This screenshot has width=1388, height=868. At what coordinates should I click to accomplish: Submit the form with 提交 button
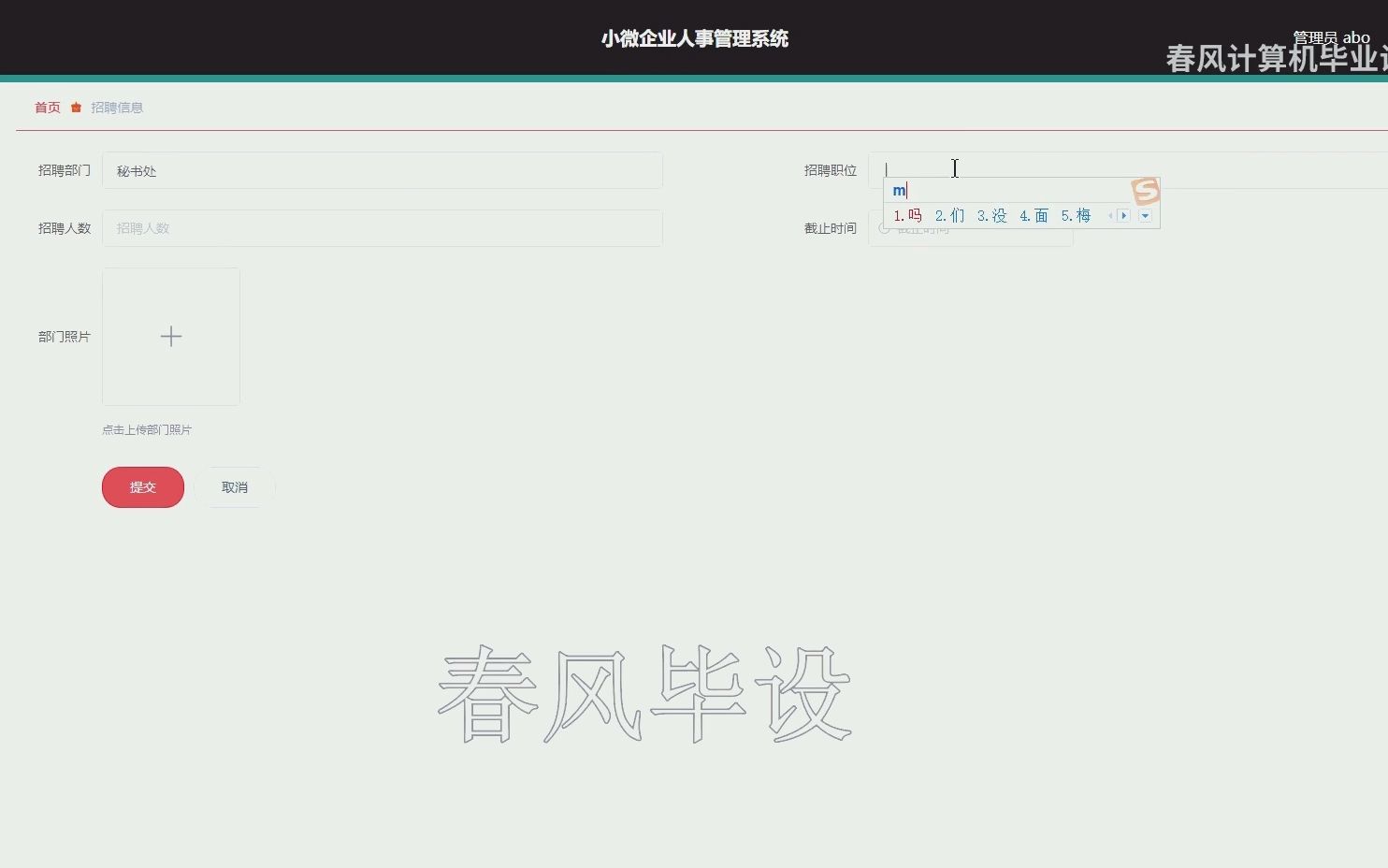[143, 487]
